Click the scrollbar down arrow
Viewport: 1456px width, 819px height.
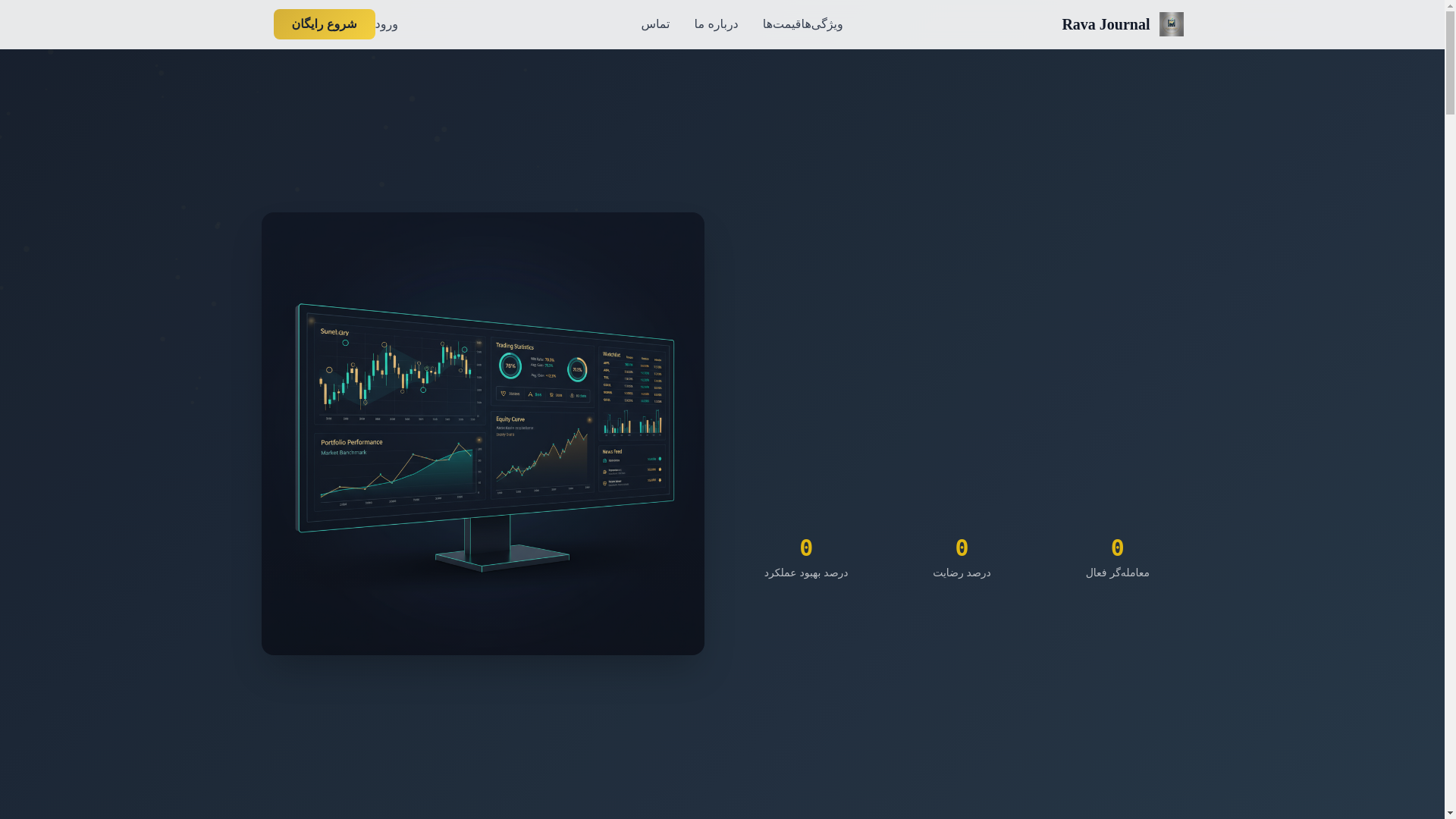pos(1450,813)
